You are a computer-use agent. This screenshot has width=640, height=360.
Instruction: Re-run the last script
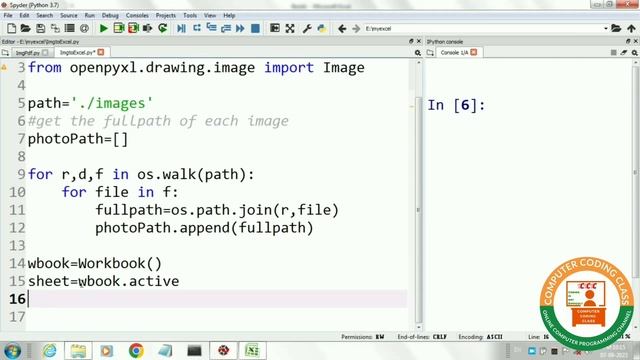click(162, 28)
